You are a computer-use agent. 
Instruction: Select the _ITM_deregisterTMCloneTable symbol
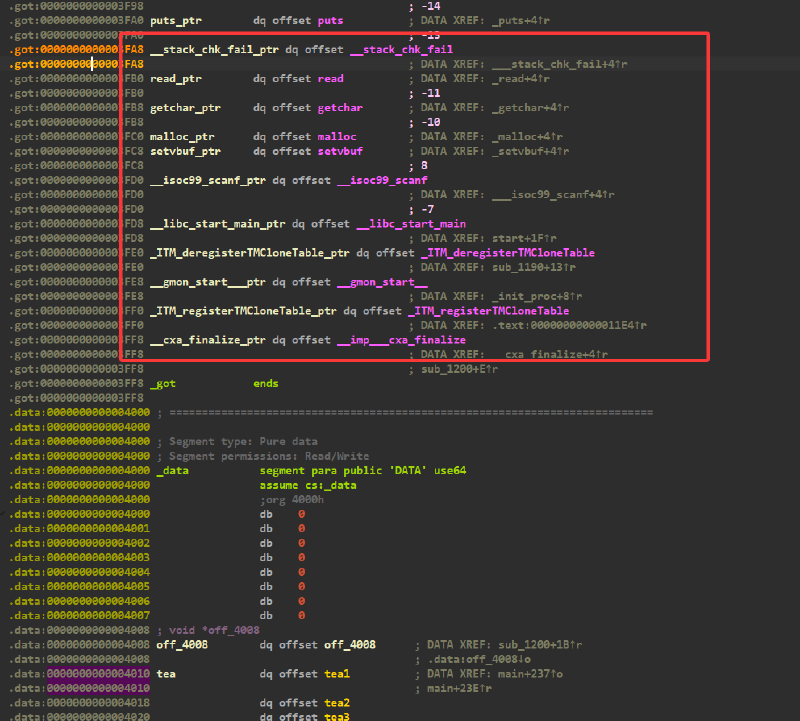(508, 254)
